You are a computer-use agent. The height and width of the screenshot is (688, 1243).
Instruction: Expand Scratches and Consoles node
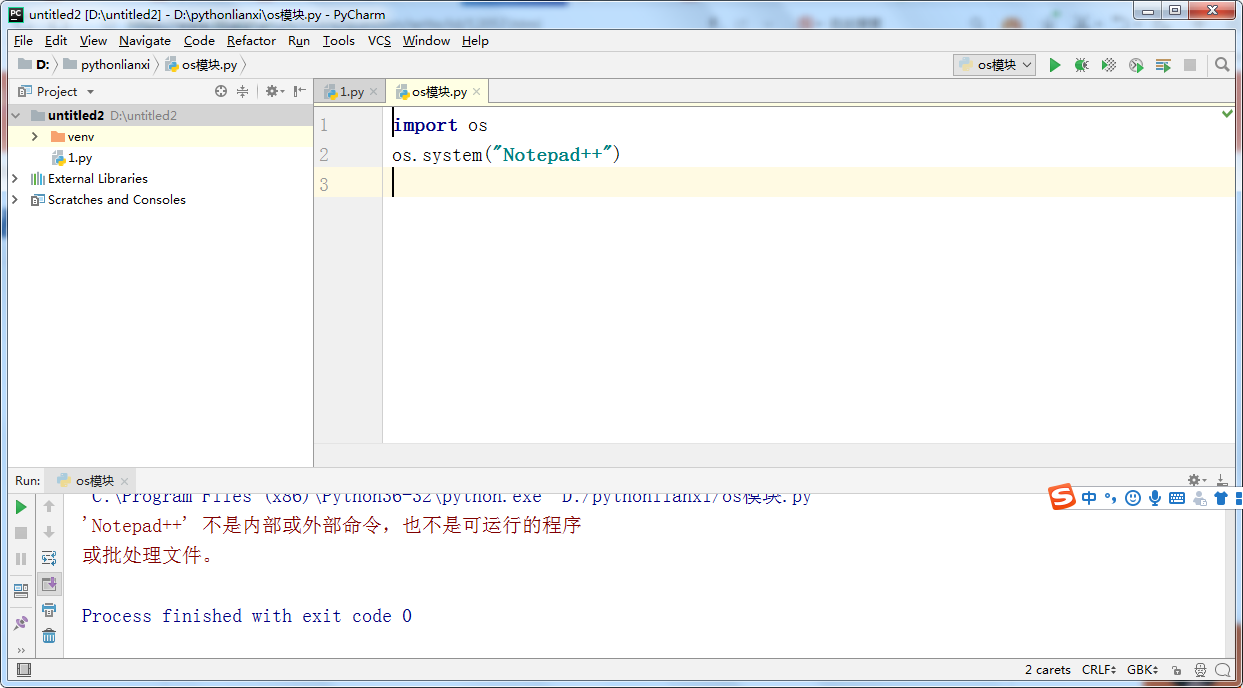click(x=15, y=200)
